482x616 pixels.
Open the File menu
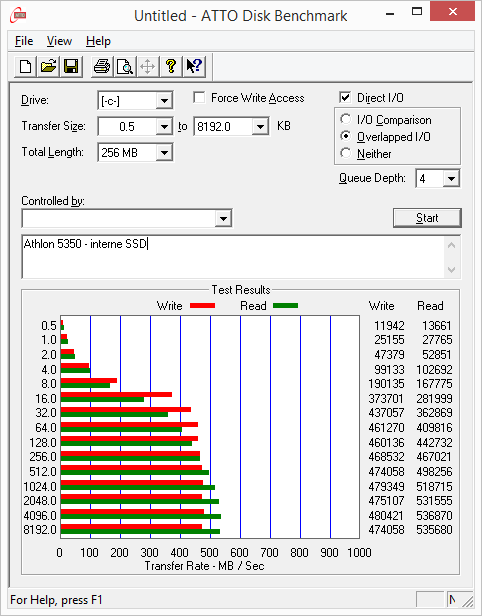24,41
